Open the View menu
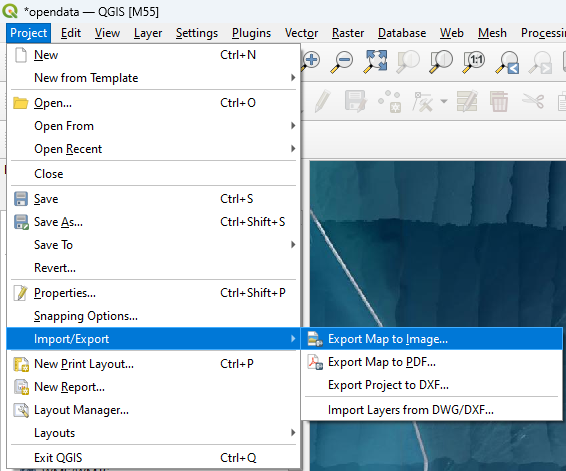 pyautogui.click(x=107, y=33)
